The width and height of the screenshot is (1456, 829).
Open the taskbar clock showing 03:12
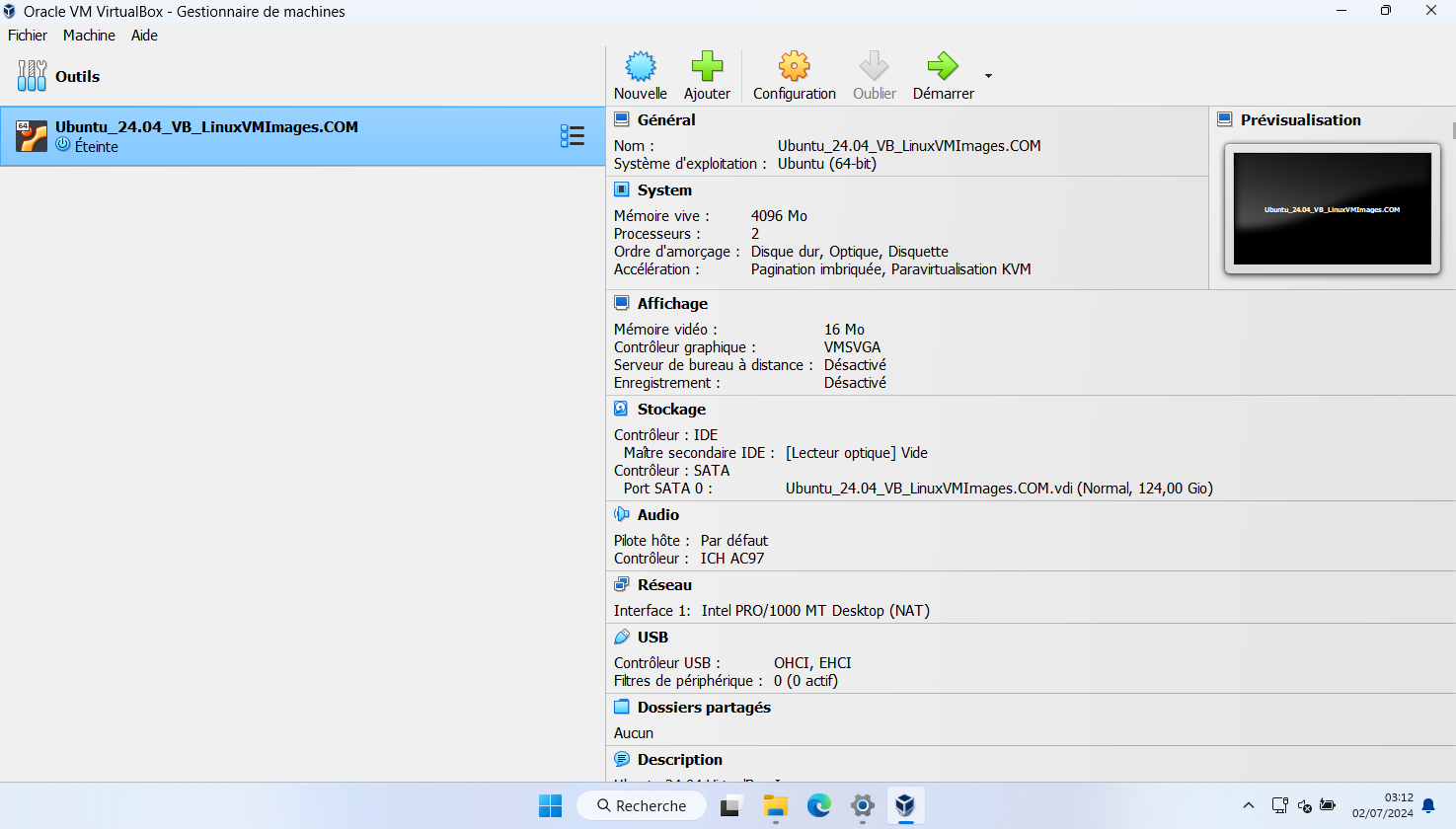(1382, 805)
